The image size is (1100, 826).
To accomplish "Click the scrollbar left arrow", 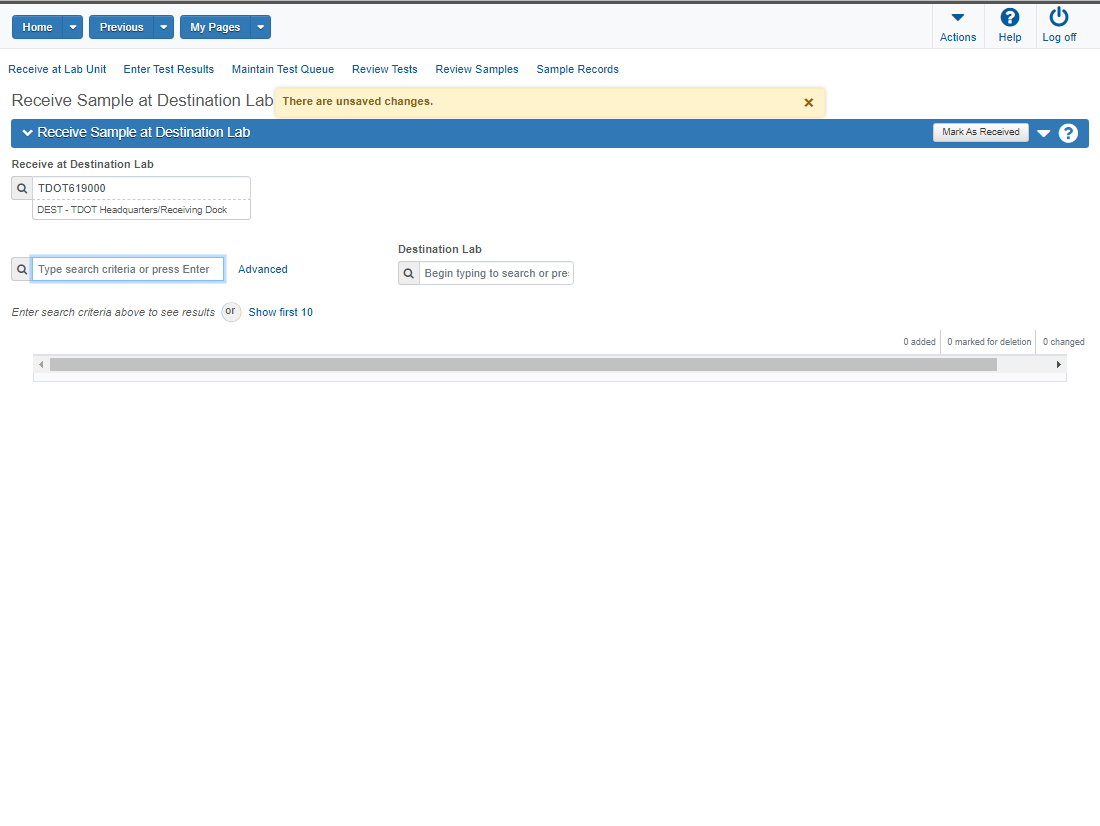I will (x=41, y=364).
